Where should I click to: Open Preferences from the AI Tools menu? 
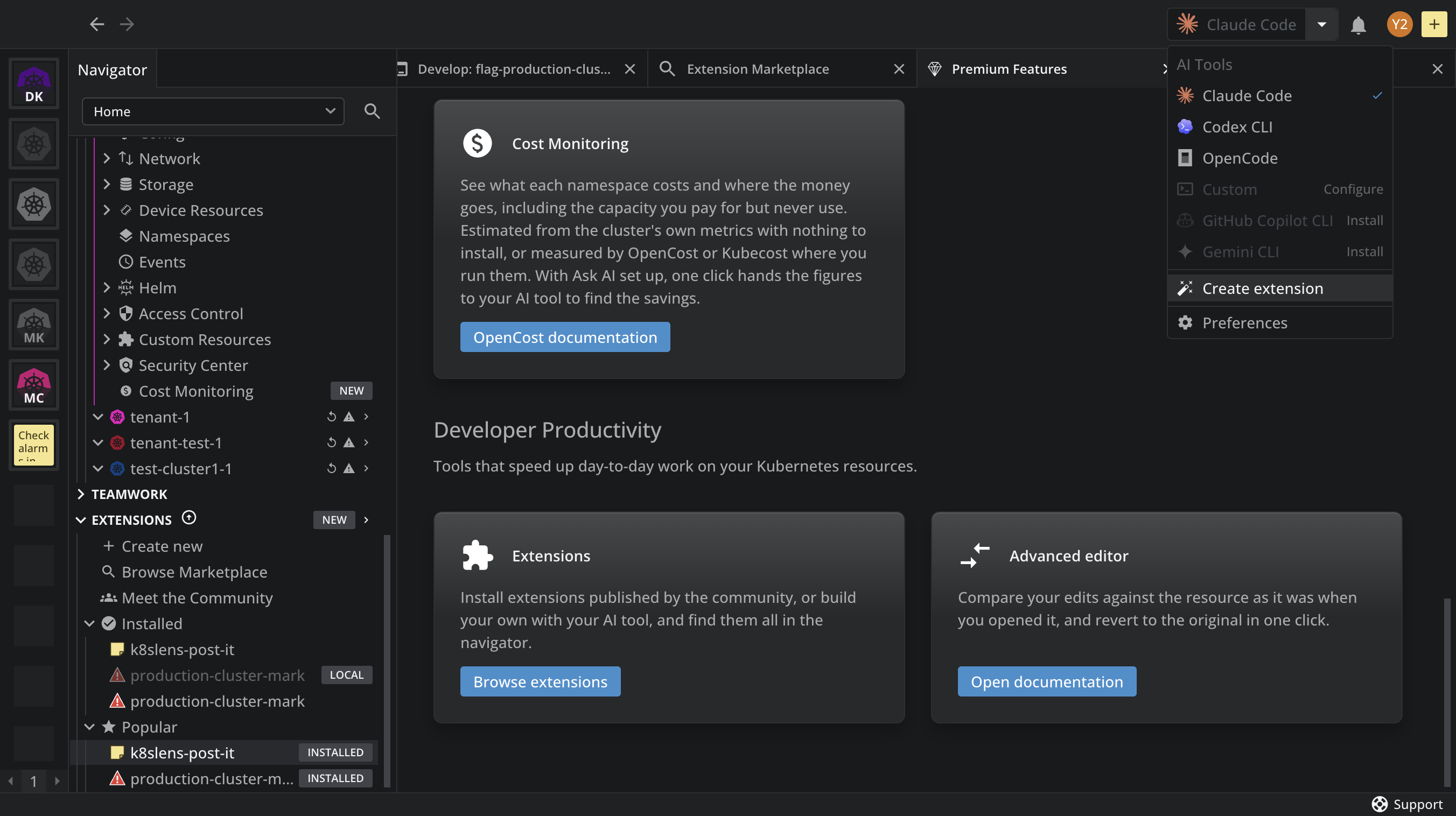coord(1279,322)
